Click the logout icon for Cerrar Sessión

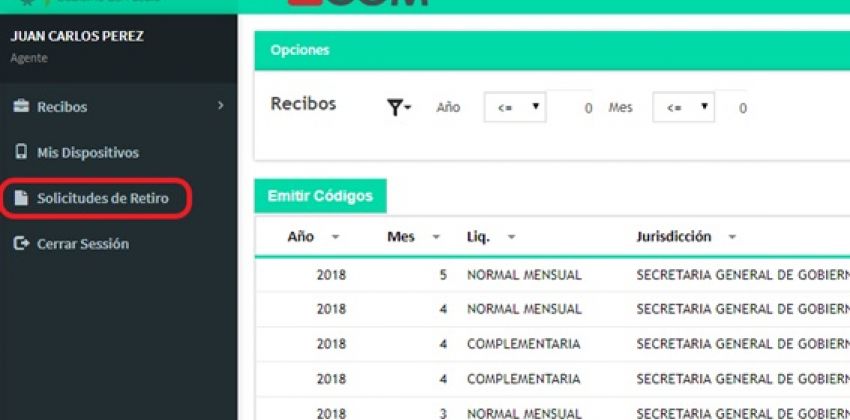click(21, 244)
